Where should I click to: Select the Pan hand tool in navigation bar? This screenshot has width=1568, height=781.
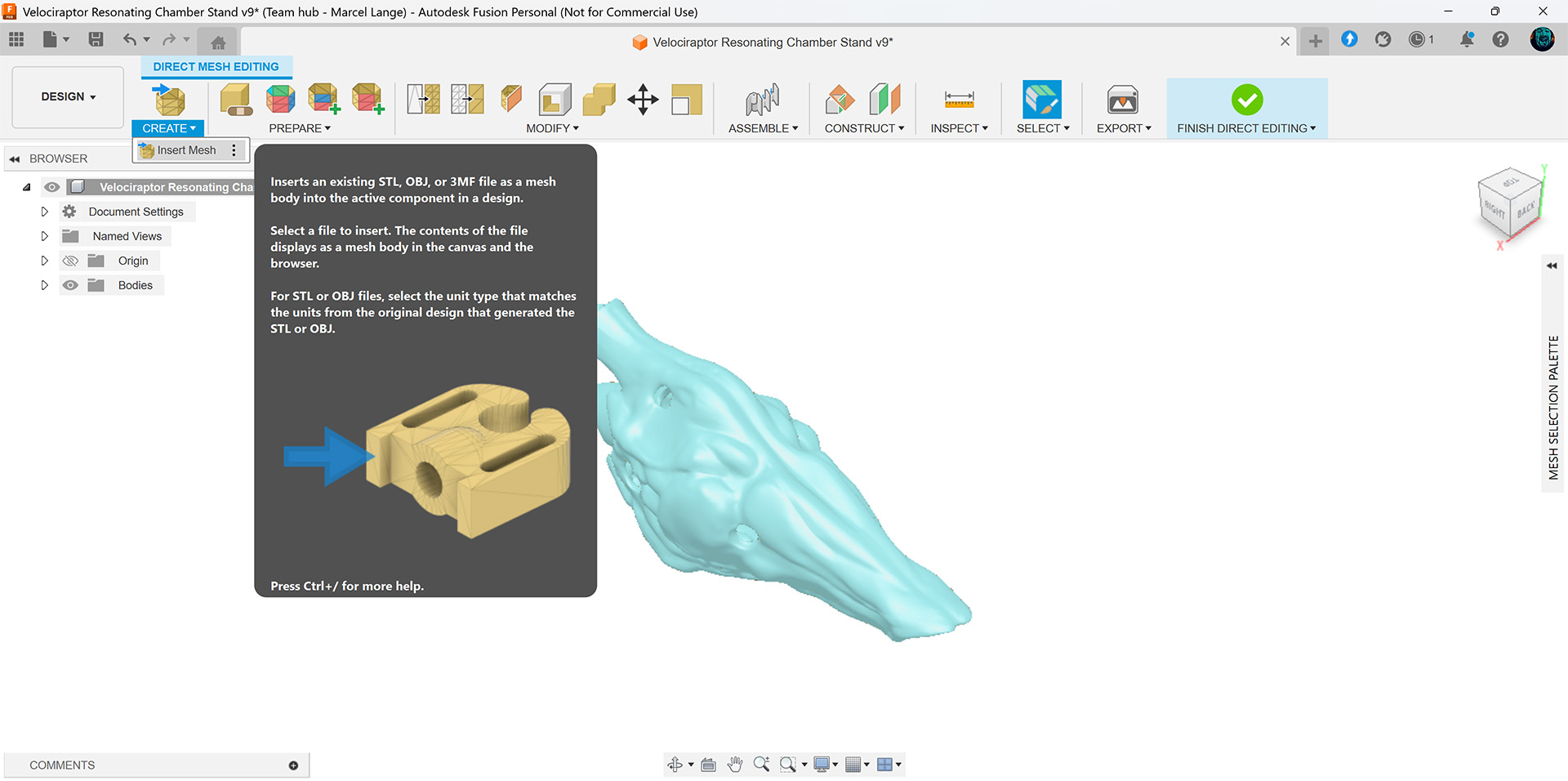tap(735, 765)
